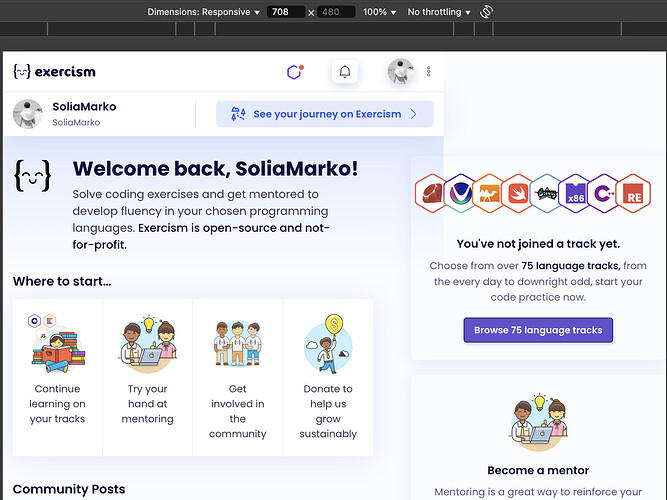Click the Ruby track hexagon icon
Screen dimensions: 667x500
pyautogui.click(x=431, y=193)
